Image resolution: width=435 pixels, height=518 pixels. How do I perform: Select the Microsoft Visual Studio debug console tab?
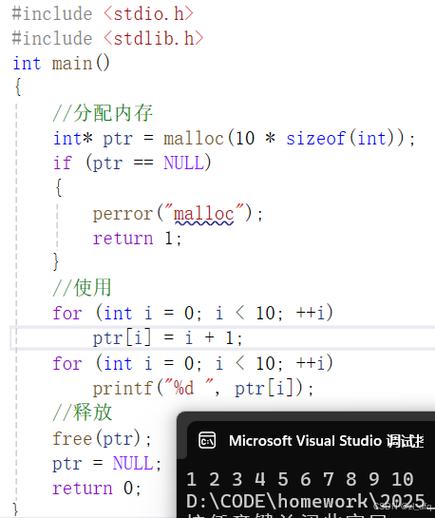pyautogui.click(x=310, y=441)
